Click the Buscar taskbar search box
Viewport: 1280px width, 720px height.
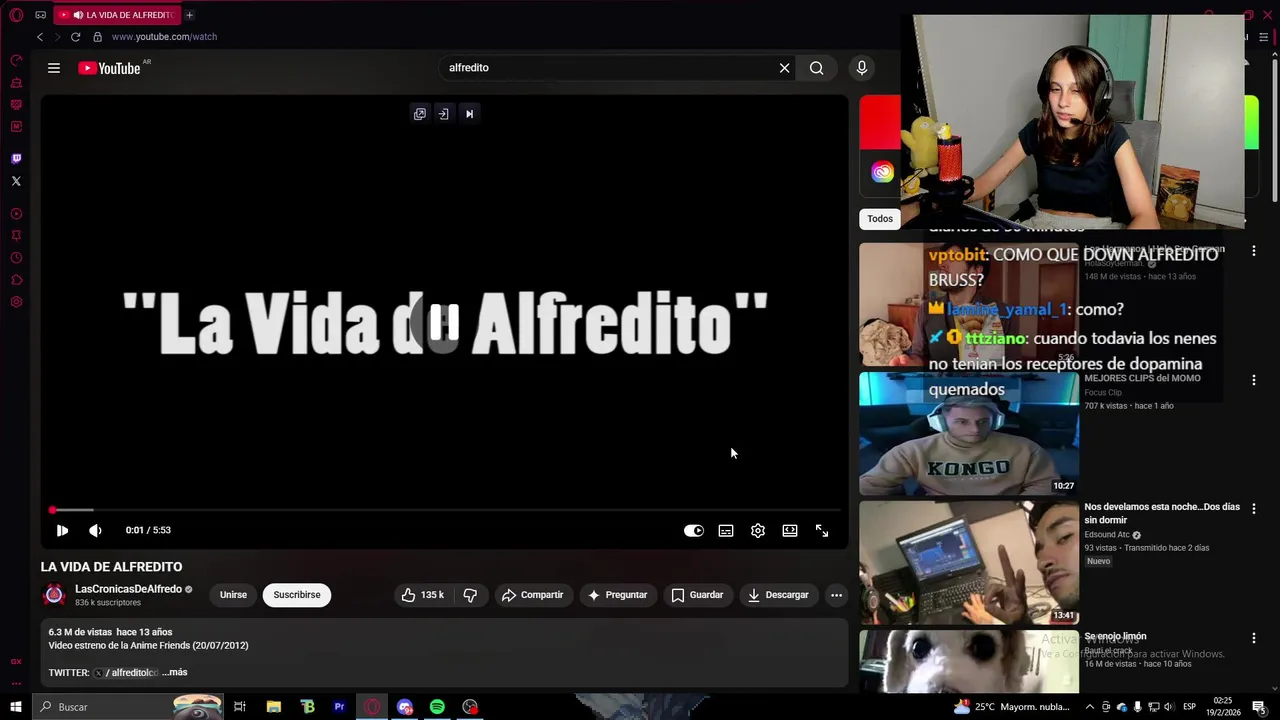[x=128, y=707]
